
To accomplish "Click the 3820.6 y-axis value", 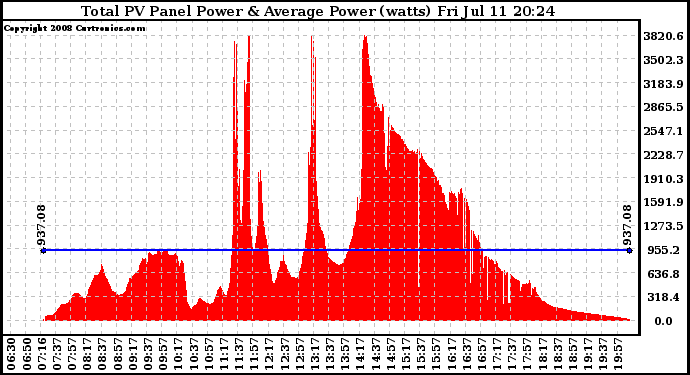I will click(x=663, y=36).
